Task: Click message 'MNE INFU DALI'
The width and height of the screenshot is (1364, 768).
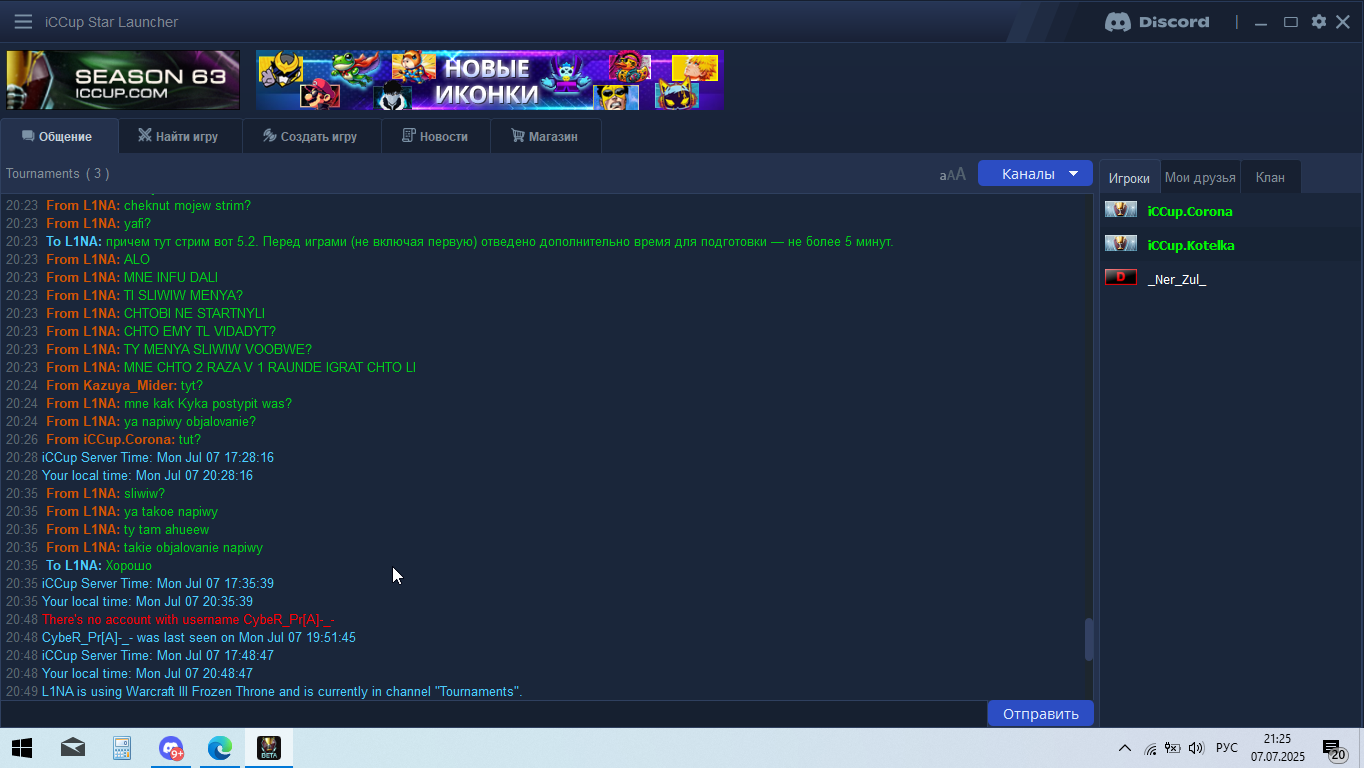Action: (x=171, y=277)
